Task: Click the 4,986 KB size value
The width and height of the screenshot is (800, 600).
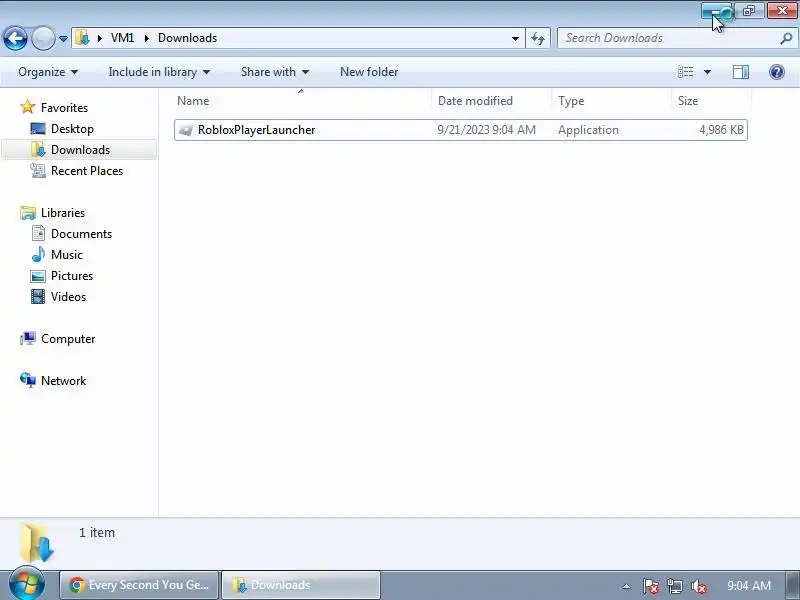Action: 721,130
